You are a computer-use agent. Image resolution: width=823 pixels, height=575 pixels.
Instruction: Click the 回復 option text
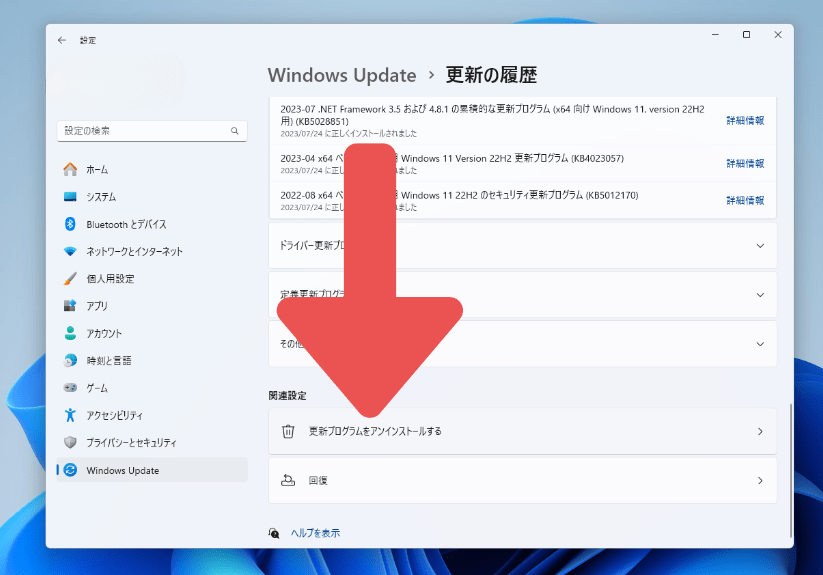tap(318, 481)
